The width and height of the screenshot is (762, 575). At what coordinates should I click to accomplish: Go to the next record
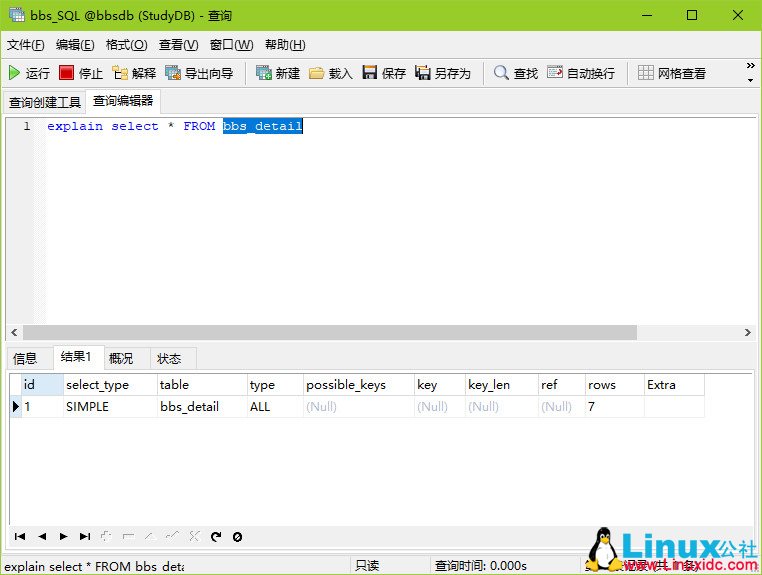63,537
